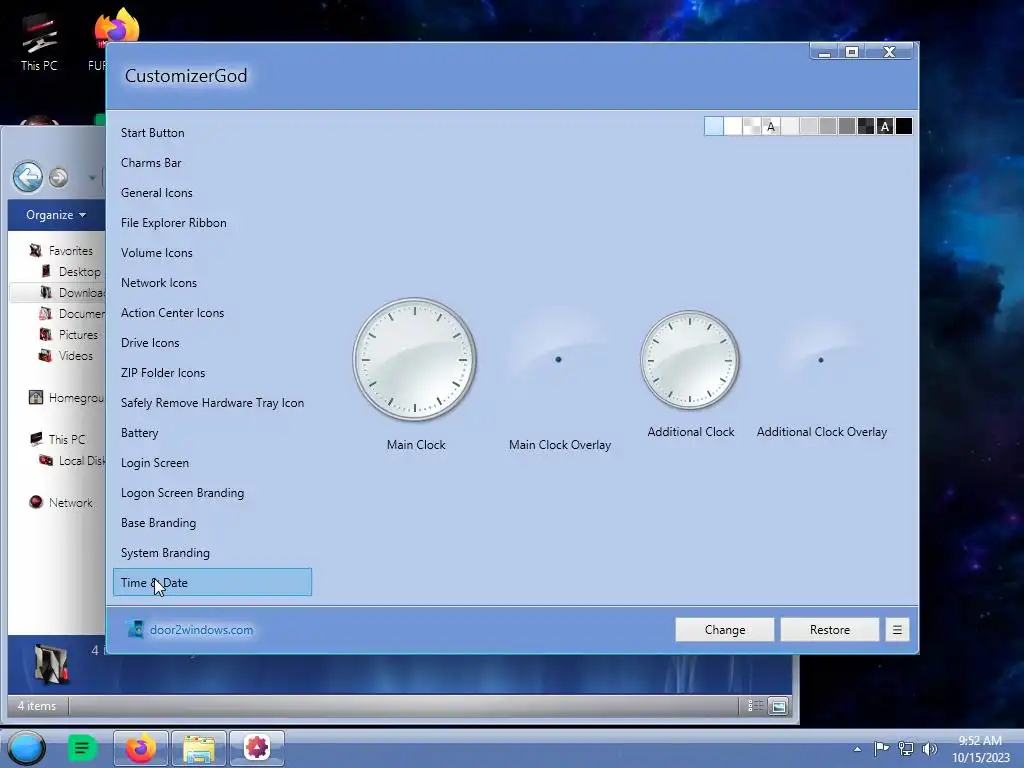
Task: Open the ZIP Folder Icons category
Action: [x=212, y=373]
